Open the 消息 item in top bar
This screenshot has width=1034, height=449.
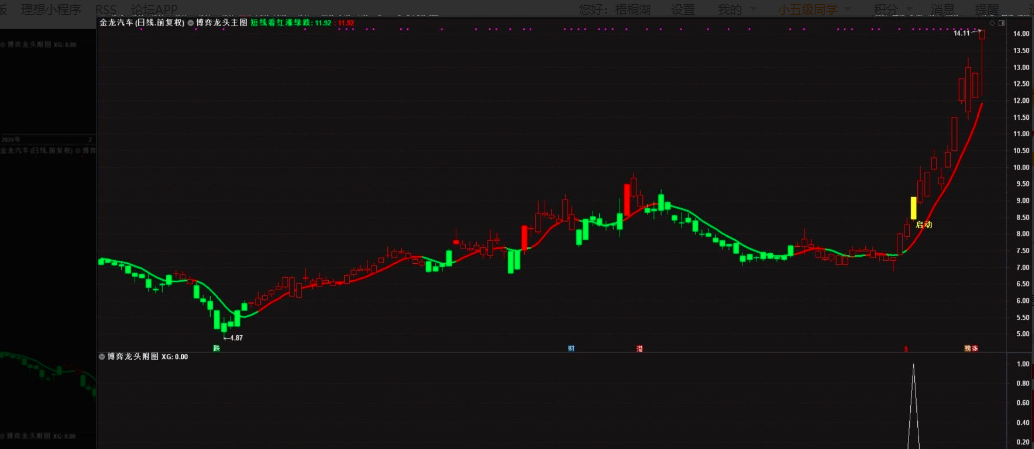click(943, 9)
